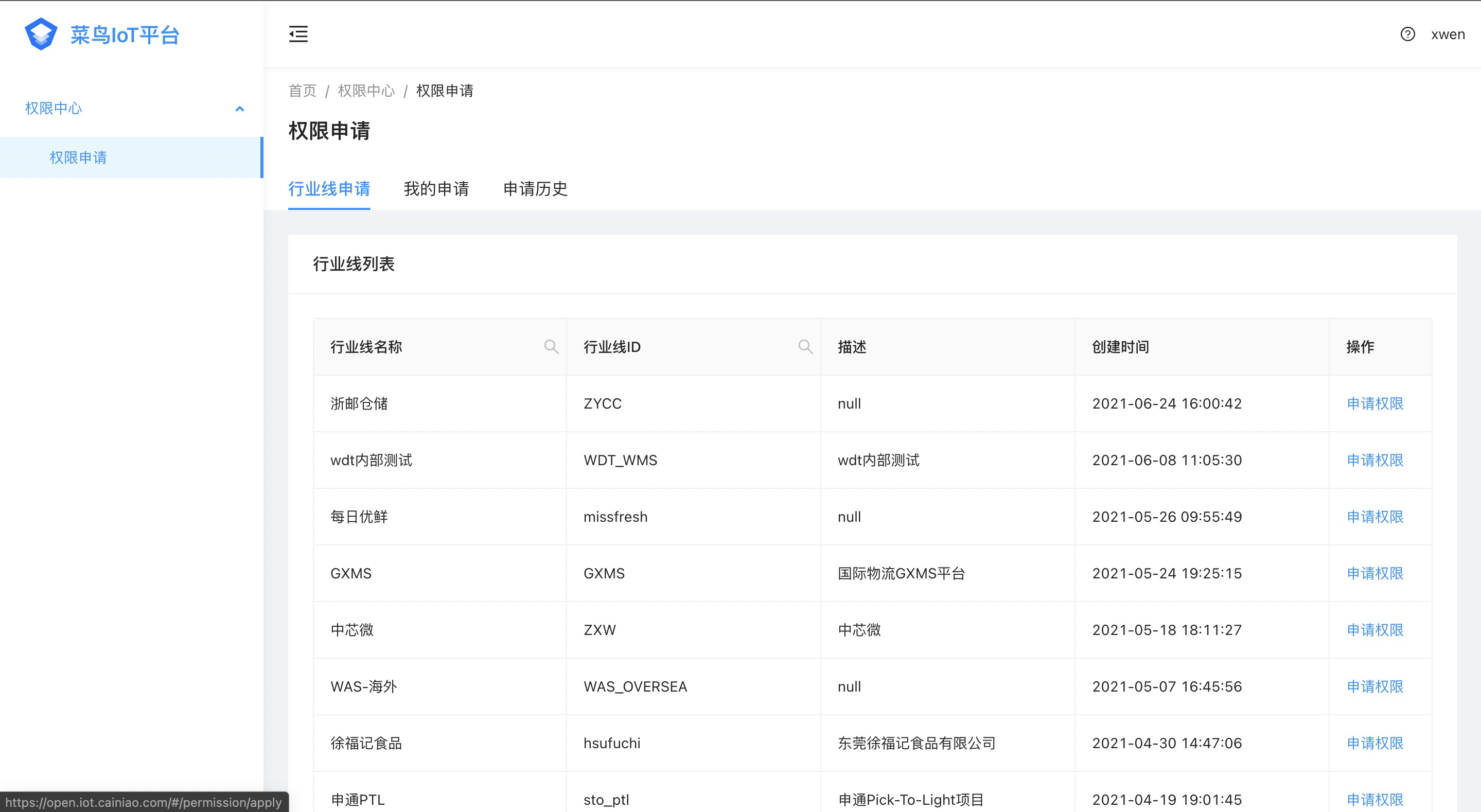Collapse sidebar with menu fold icon
This screenshot has height=812, width=1481.
pyautogui.click(x=298, y=34)
